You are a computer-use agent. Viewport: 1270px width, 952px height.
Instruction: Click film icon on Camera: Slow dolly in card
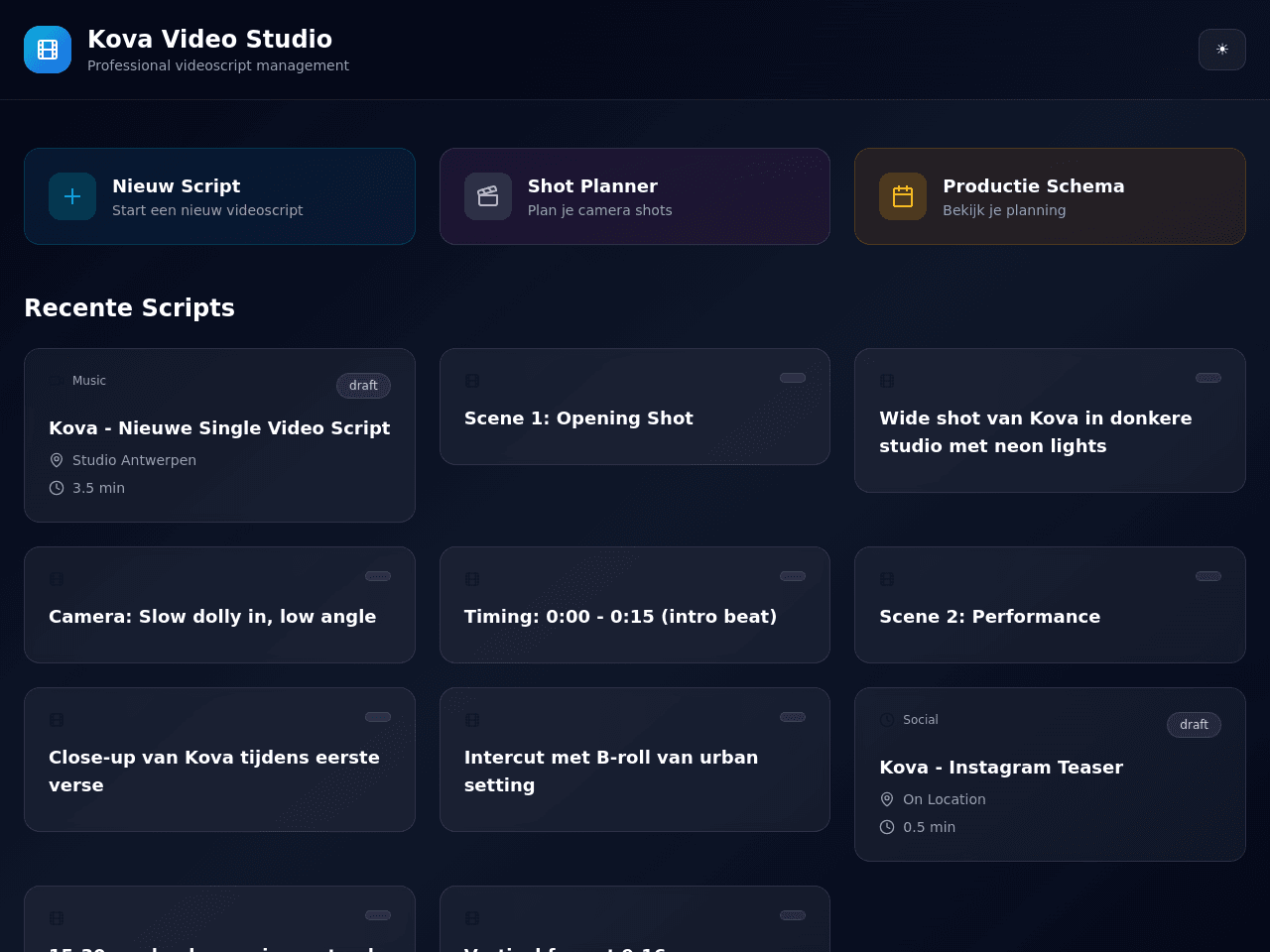(x=57, y=579)
